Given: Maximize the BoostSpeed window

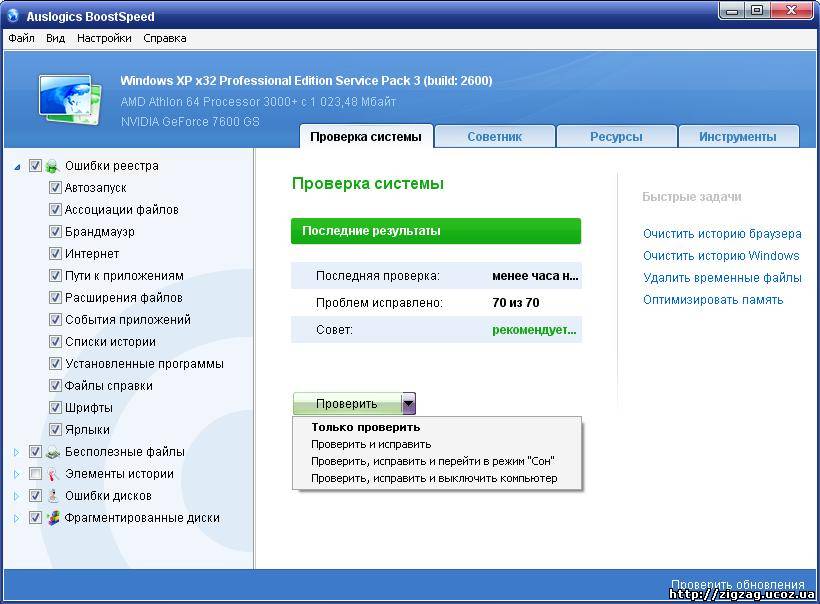Looking at the screenshot, I should pos(756,11).
